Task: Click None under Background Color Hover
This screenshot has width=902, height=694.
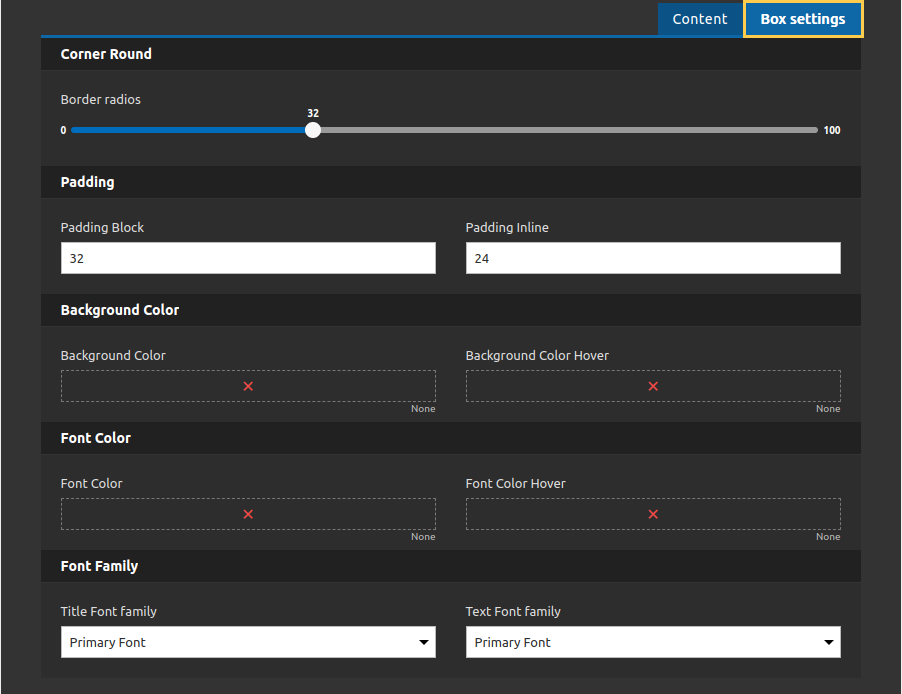Action: tap(828, 409)
